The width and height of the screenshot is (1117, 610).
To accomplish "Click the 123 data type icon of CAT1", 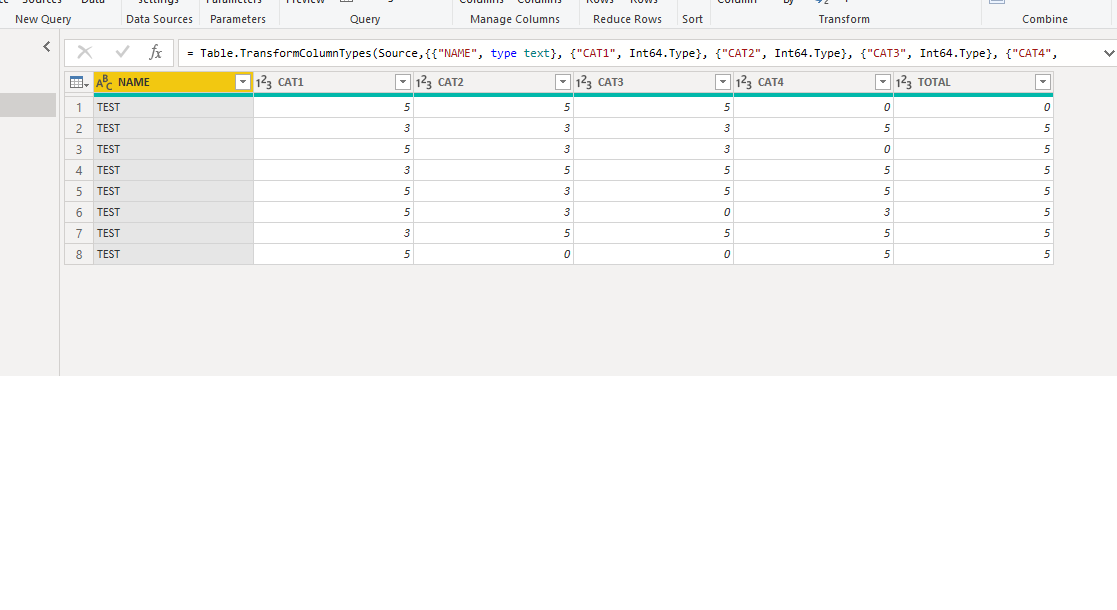I will [x=264, y=83].
